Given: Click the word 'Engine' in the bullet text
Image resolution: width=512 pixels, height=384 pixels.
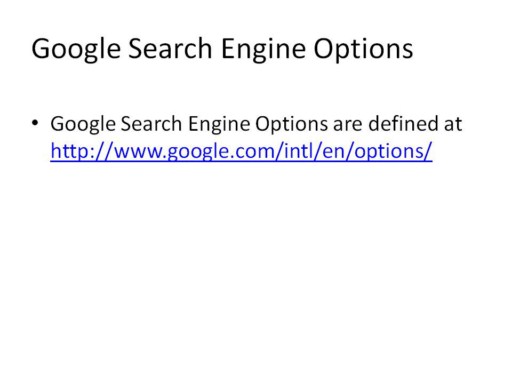Looking at the screenshot, I should coord(219,124).
